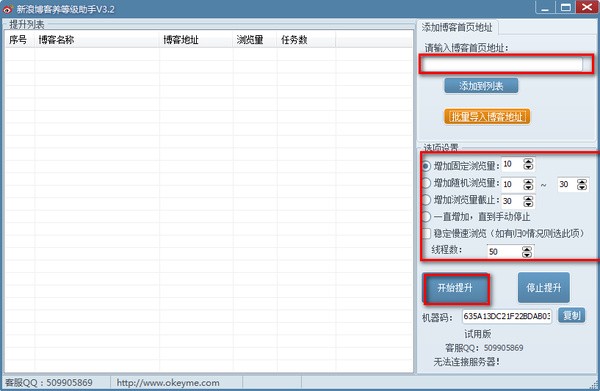The image size is (600, 391).
Task: Click the Sina Weibo app icon in title bar
Action: [x=8, y=8]
